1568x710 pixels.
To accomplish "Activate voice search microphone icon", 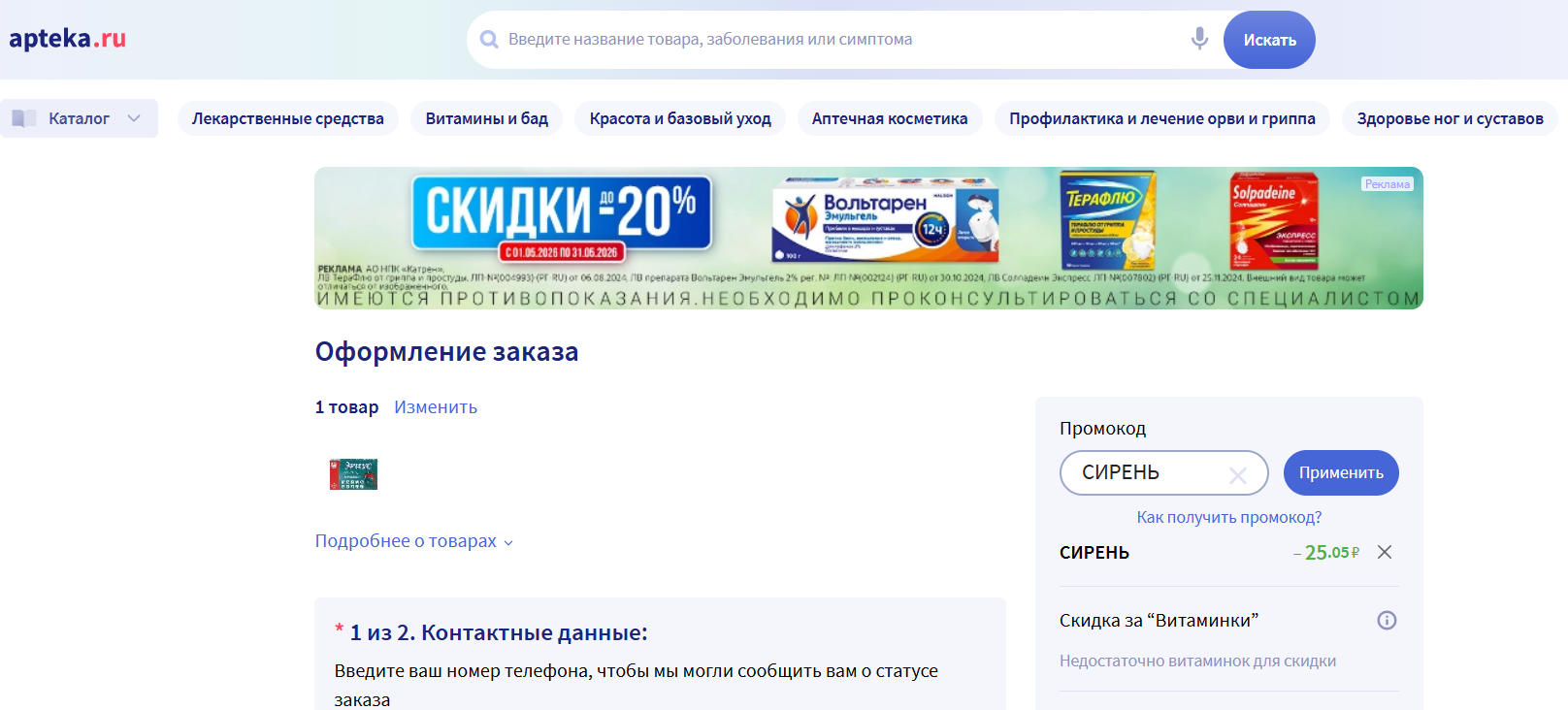I will (1199, 39).
